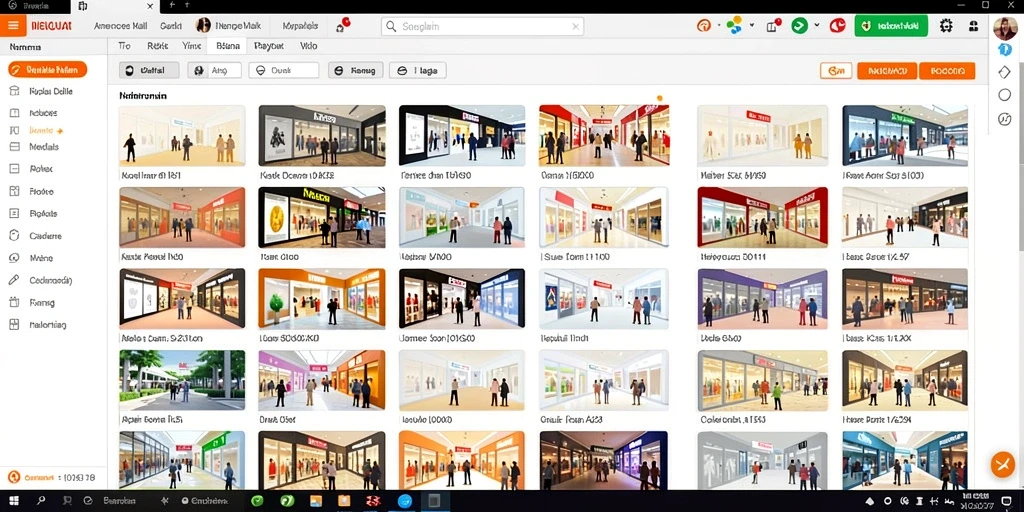Image resolution: width=1024 pixels, height=512 pixels.
Task: Click the orange floating action button at bottom right
Action: tap(1002, 464)
